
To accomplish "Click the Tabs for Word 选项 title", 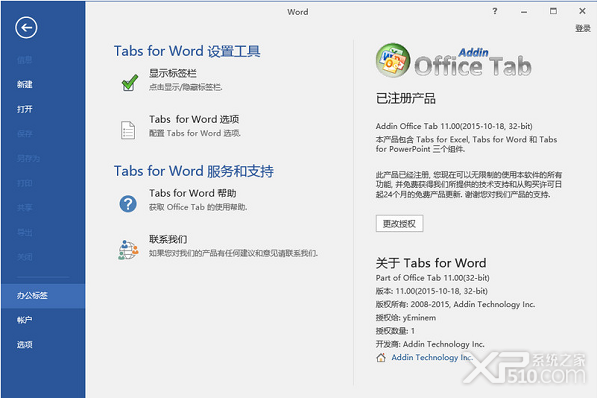I will 194,119.
